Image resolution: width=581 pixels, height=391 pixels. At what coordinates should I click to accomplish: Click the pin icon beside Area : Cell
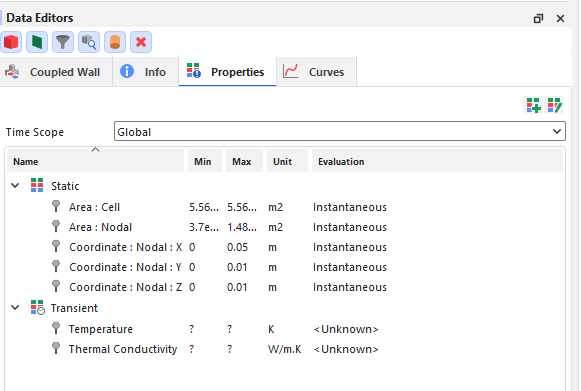[56, 206]
